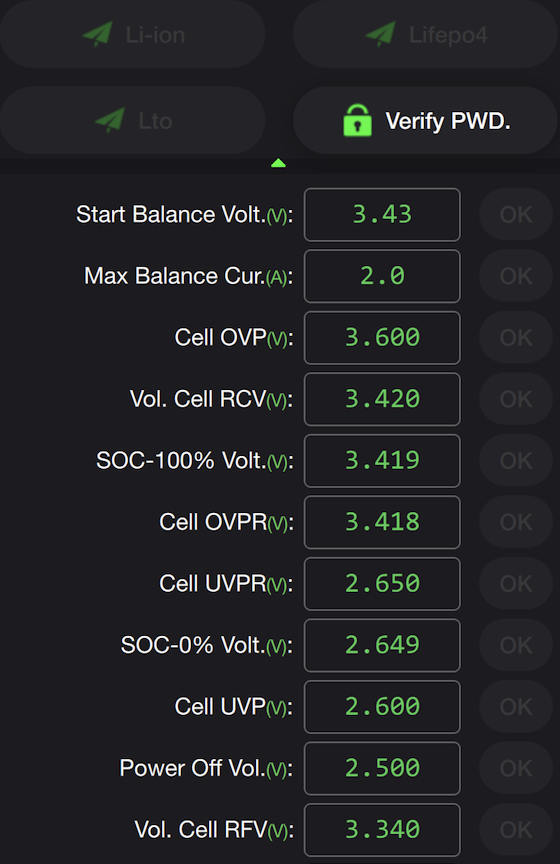Click the green padlock icon
560x864 pixels.
(357, 120)
